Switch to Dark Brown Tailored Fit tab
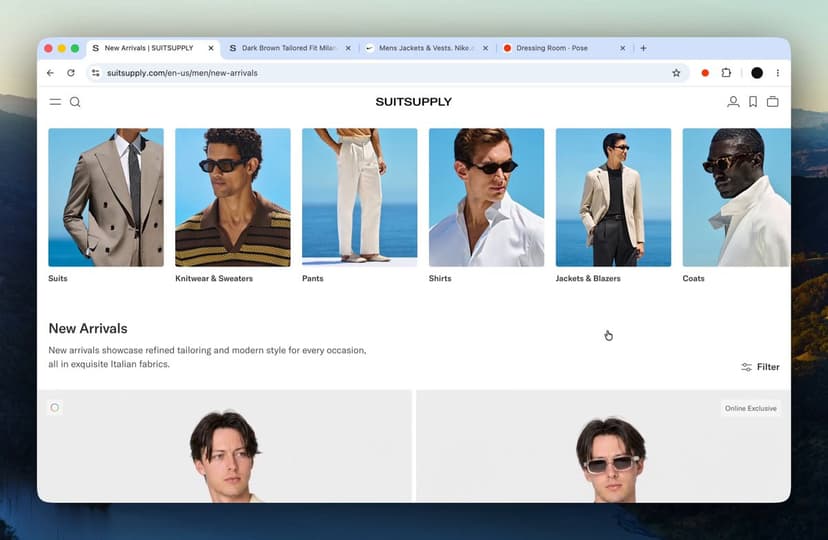This screenshot has height=540, width=828. [288, 48]
